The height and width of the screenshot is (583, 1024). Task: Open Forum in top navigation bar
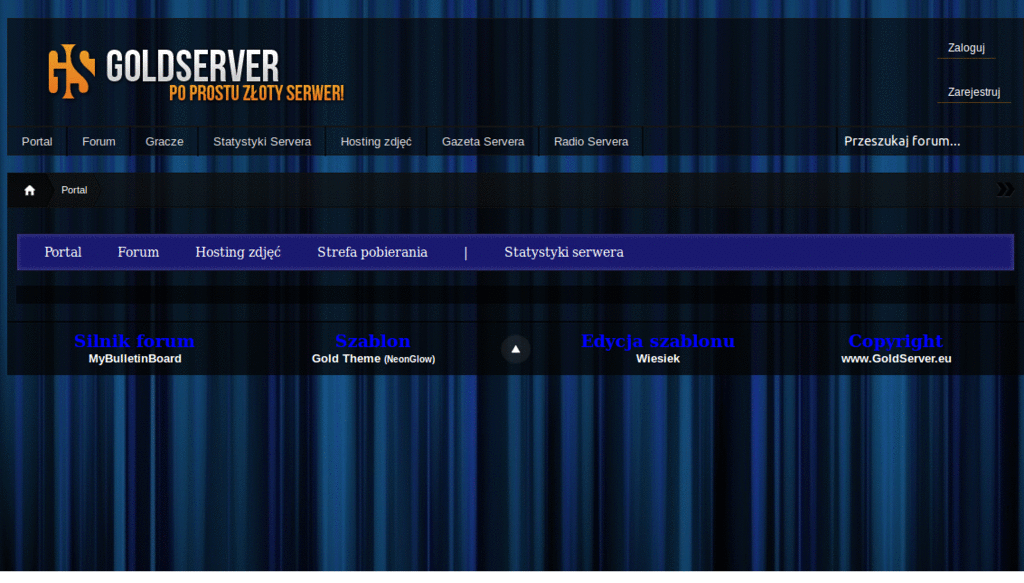(x=99, y=142)
